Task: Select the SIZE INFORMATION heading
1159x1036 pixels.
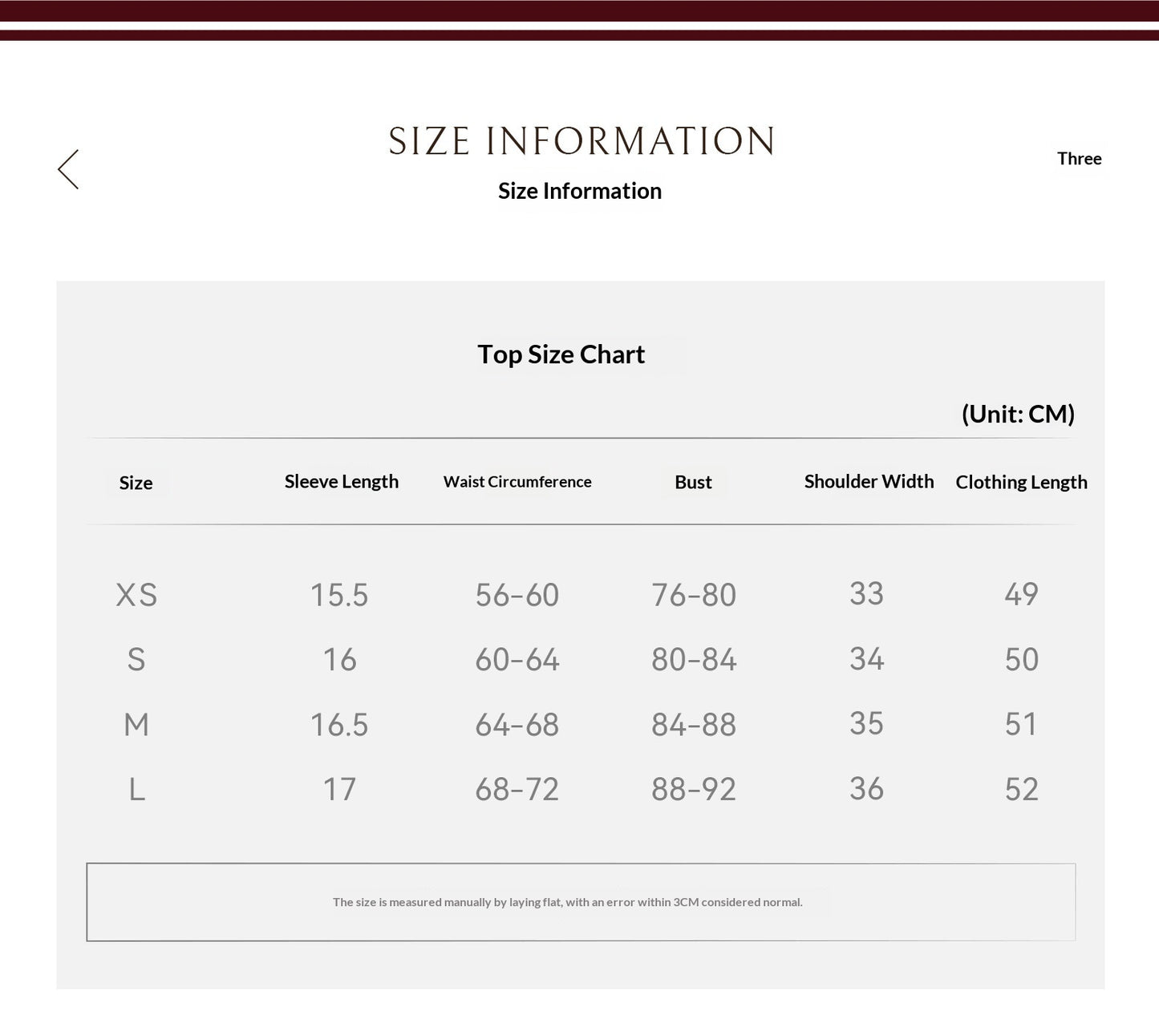Action: [x=581, y=141]
